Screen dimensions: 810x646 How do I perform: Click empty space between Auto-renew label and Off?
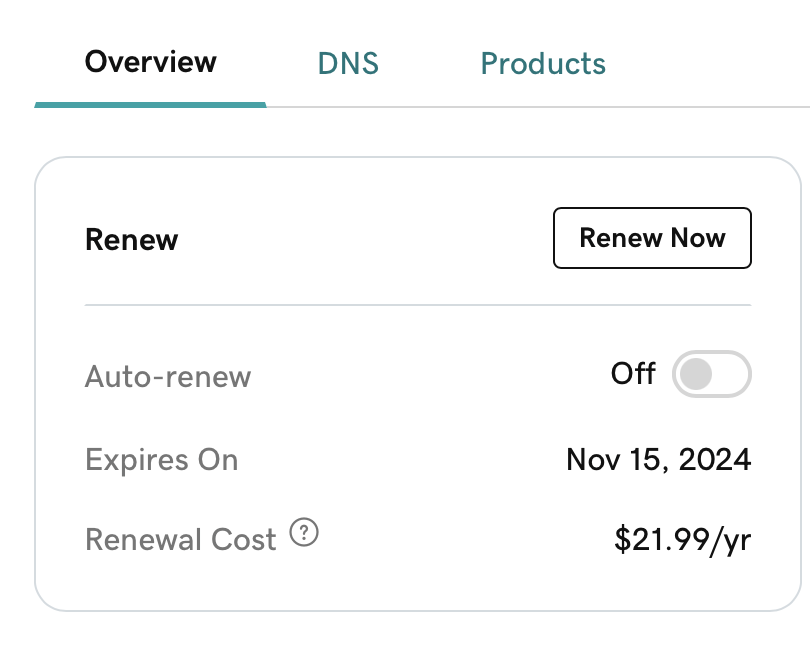pyautogui.click(x=431, y=375)
